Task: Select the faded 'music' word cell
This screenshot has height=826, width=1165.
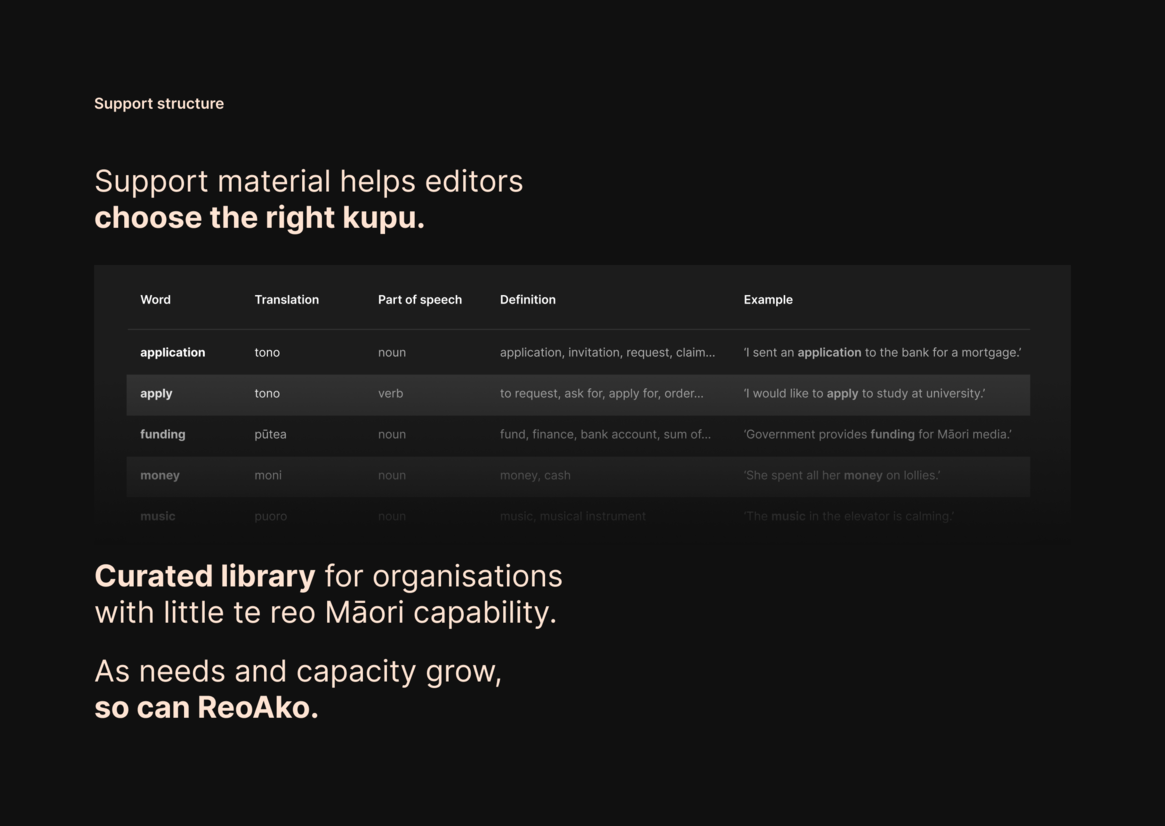Action: [157, 516]
